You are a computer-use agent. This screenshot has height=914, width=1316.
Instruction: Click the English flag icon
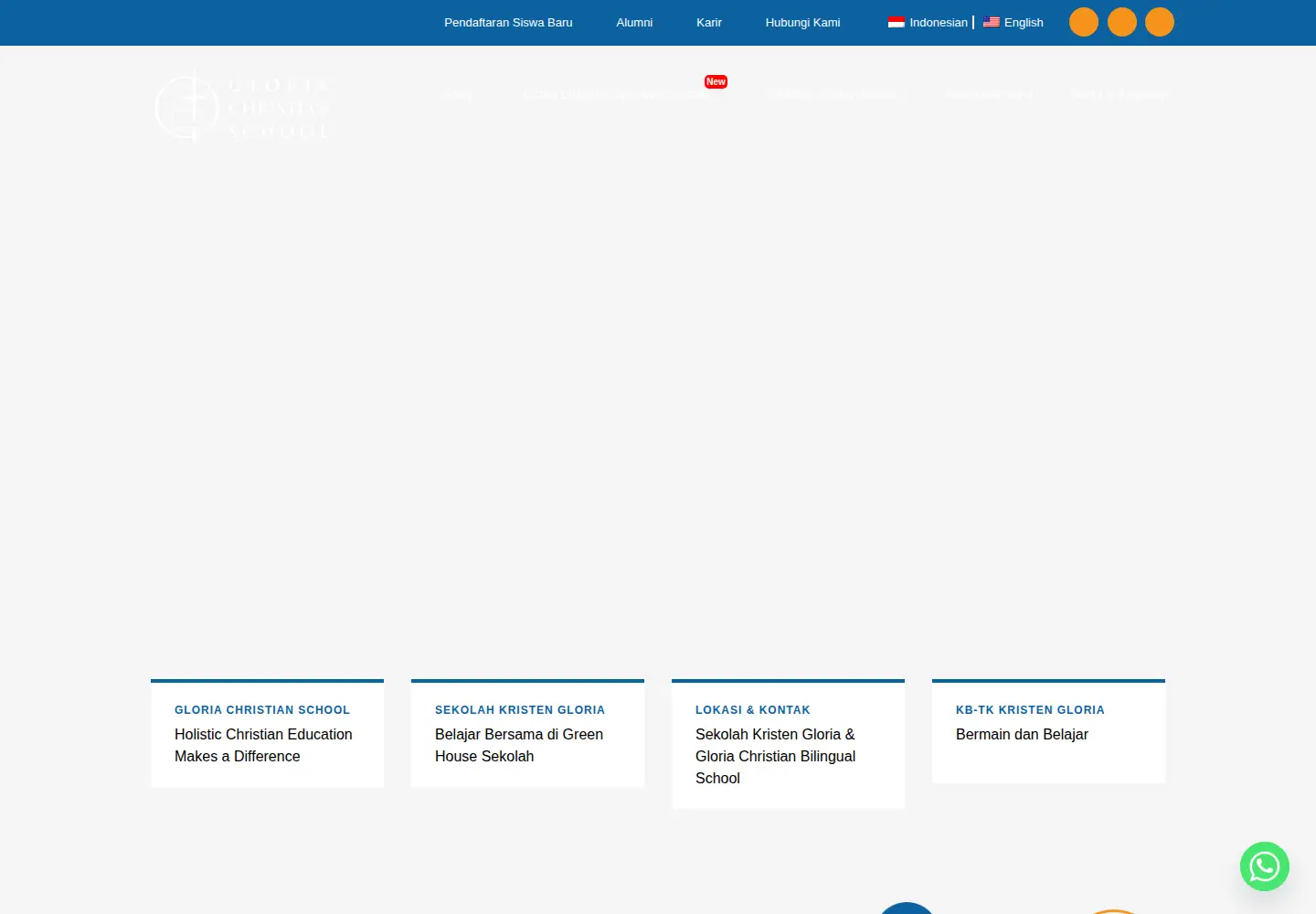pos(992,22)
